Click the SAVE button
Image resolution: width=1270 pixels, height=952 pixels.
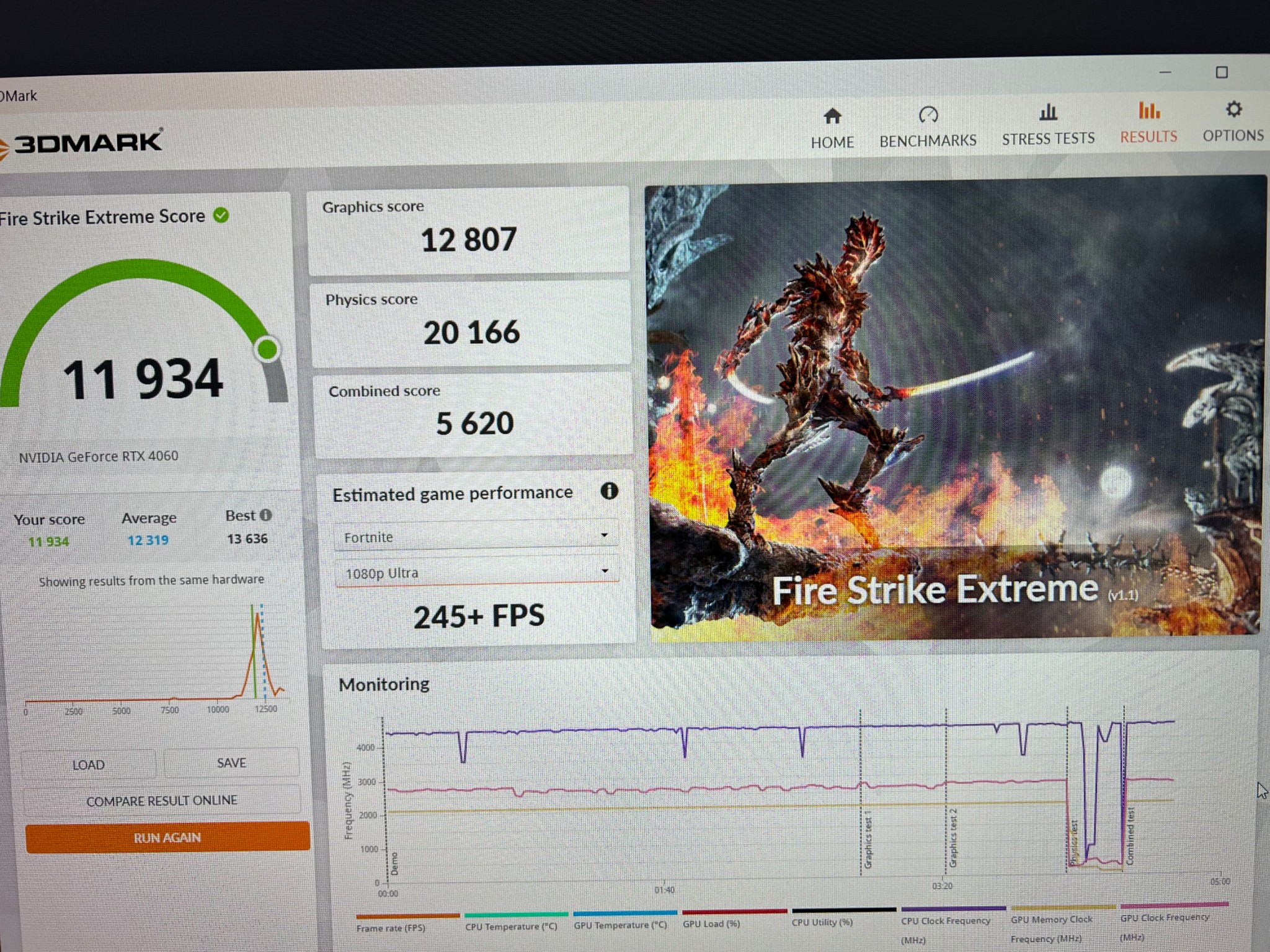coord(231,763)
